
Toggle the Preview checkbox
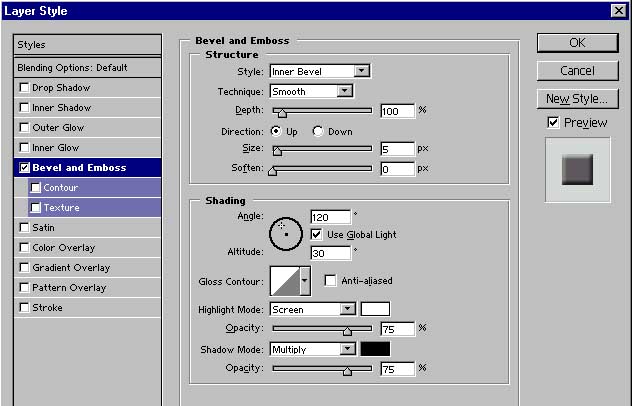click(x=553, y=122)
